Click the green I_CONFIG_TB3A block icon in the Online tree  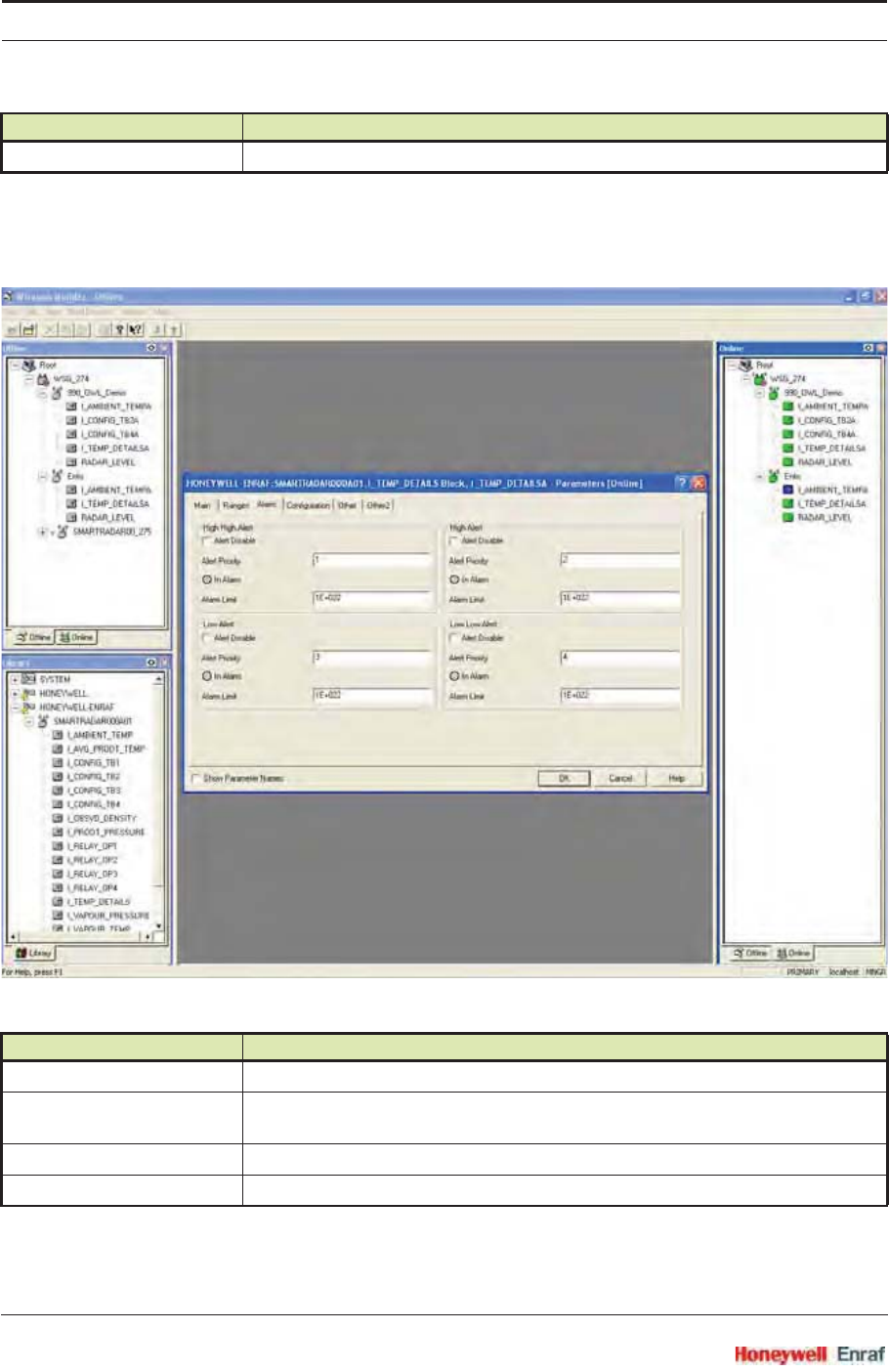click(787, 420)
